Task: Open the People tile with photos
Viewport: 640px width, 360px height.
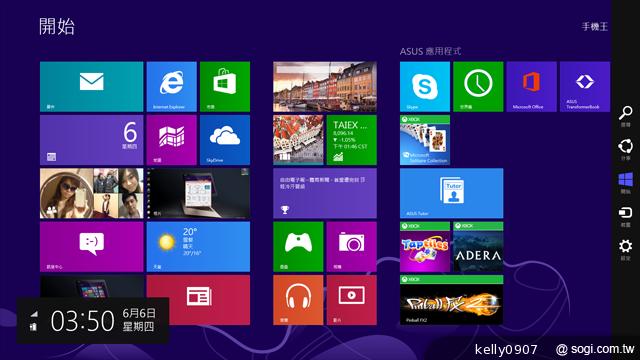Action: (x=91, y=193)
